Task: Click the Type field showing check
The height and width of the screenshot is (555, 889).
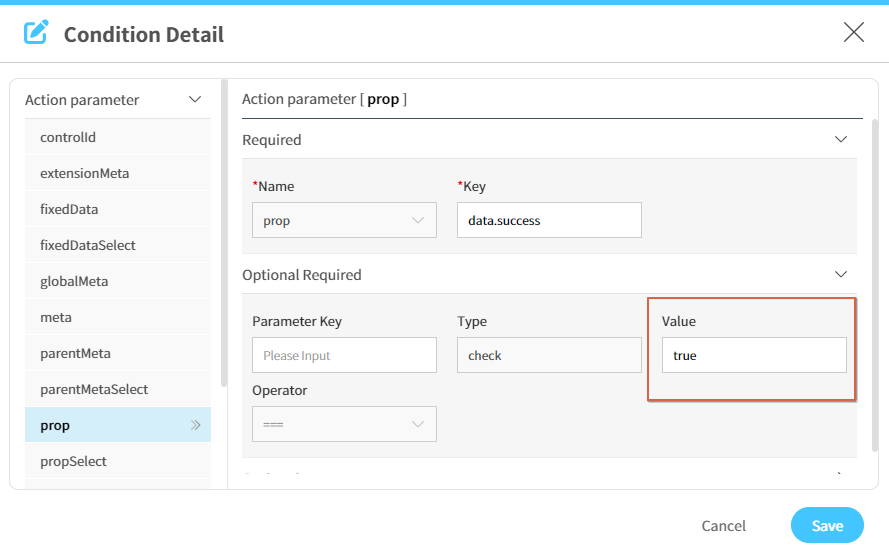Action: [x=549, y=355]
